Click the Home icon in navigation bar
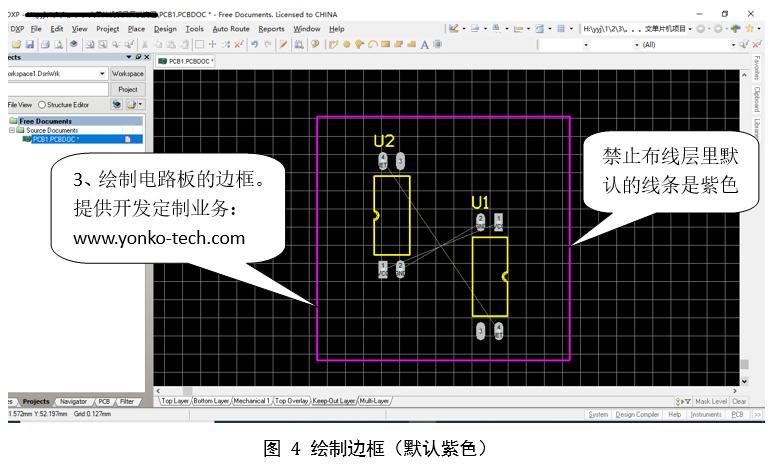The height and width of the screenshot is (466, 770). click(x=735, y=28)
